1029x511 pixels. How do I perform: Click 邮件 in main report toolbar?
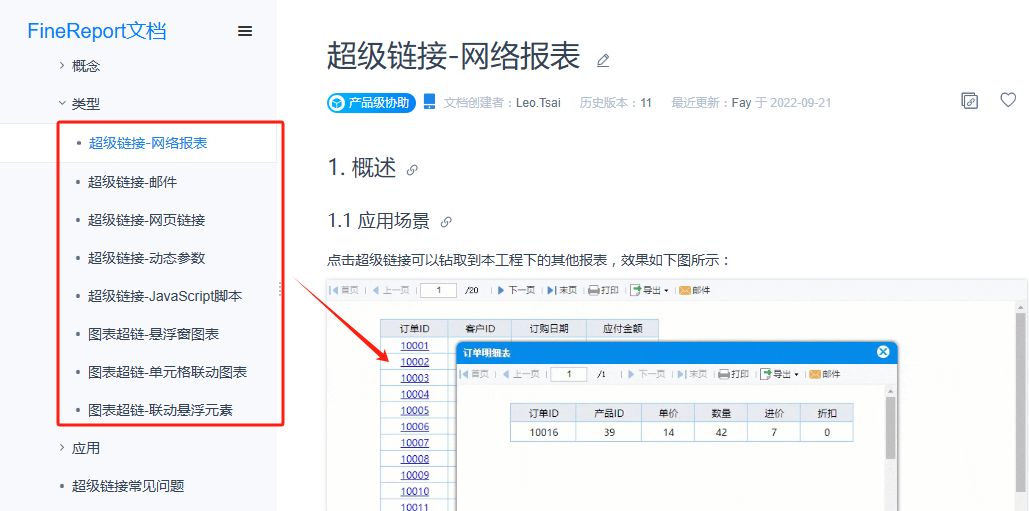pos(694,290)
